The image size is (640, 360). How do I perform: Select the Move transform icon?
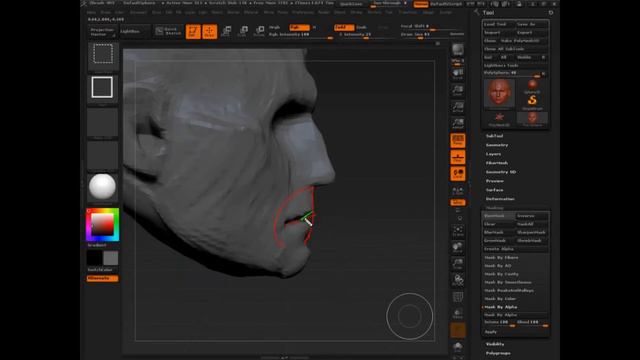pos(226,31)
